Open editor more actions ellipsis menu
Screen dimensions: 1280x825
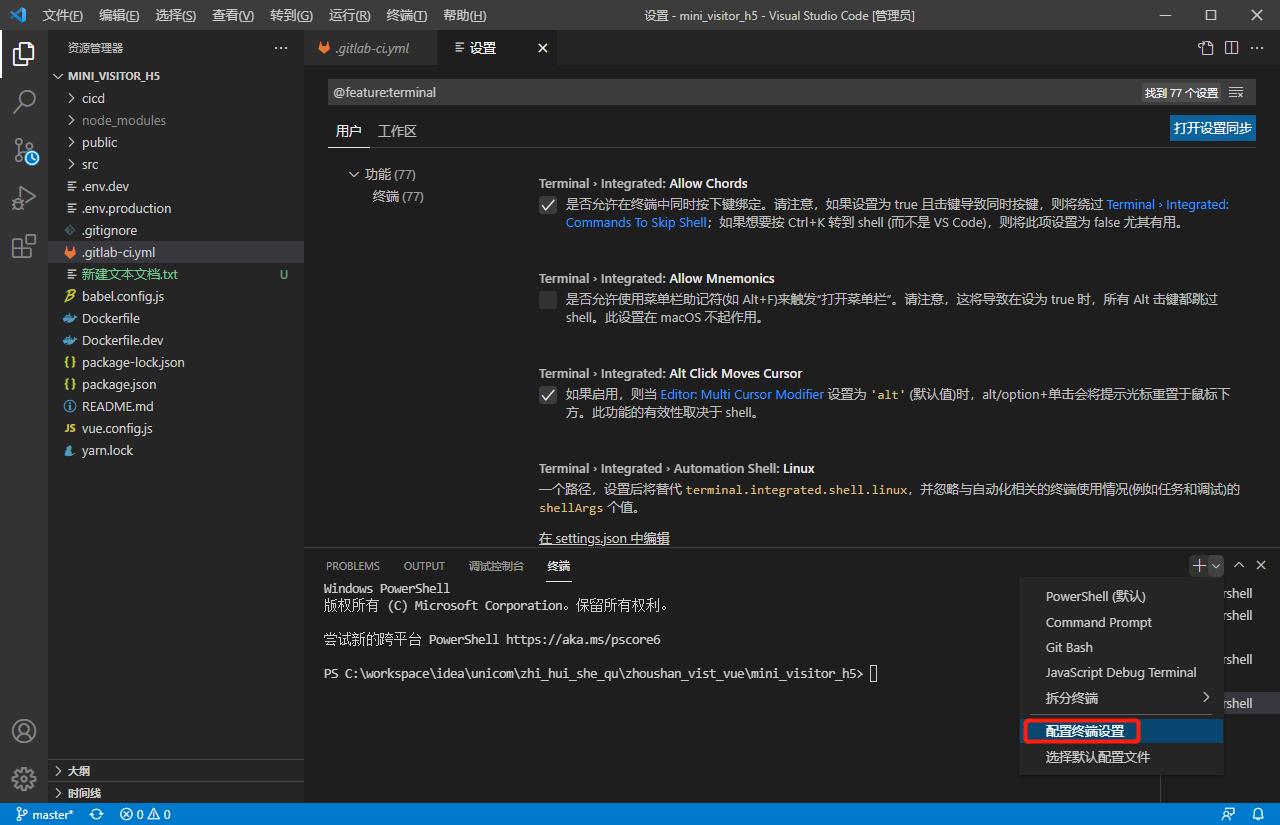(x=1256, y=48)
